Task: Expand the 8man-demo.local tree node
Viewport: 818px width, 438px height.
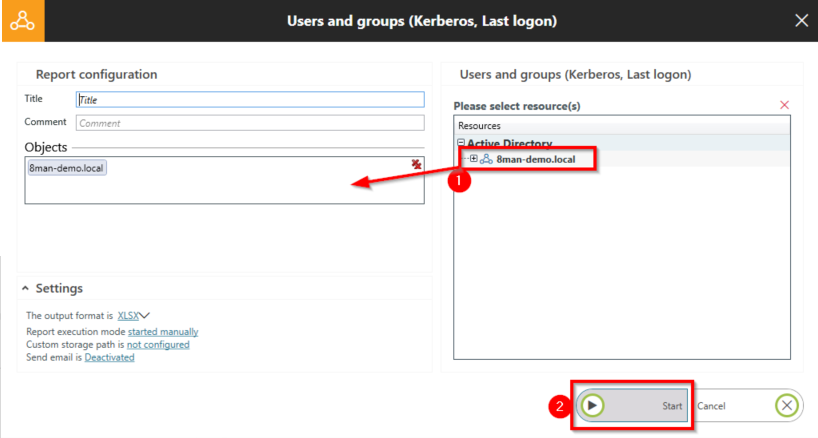Action: (473, 159)
